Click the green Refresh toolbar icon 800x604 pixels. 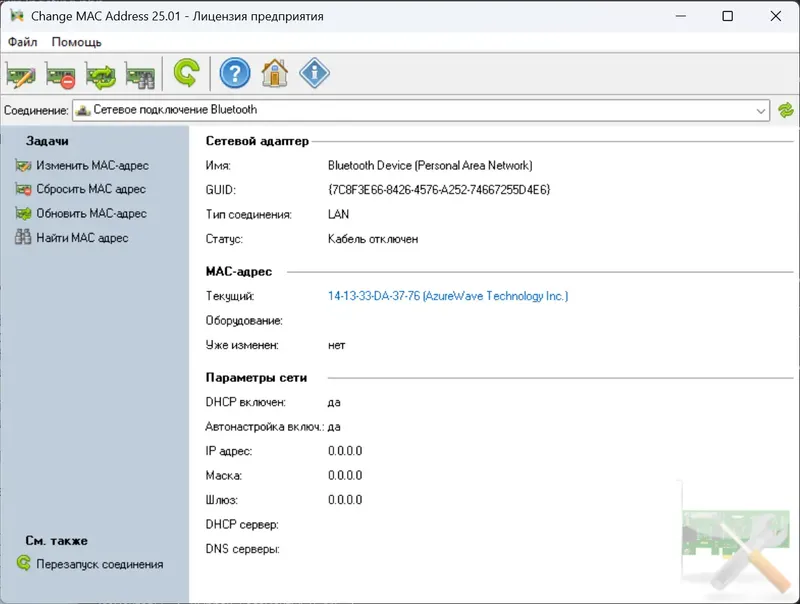pyautogui.click(x=187, y=74)
